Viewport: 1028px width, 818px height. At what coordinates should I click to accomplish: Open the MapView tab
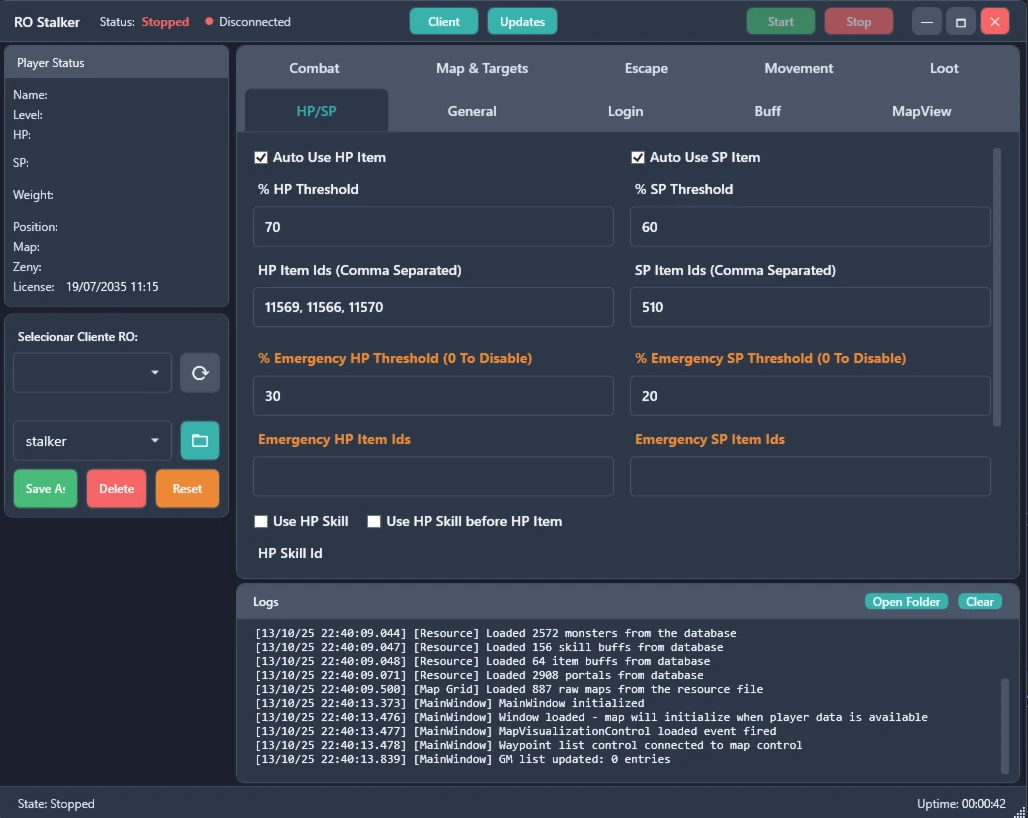point(921,111)
